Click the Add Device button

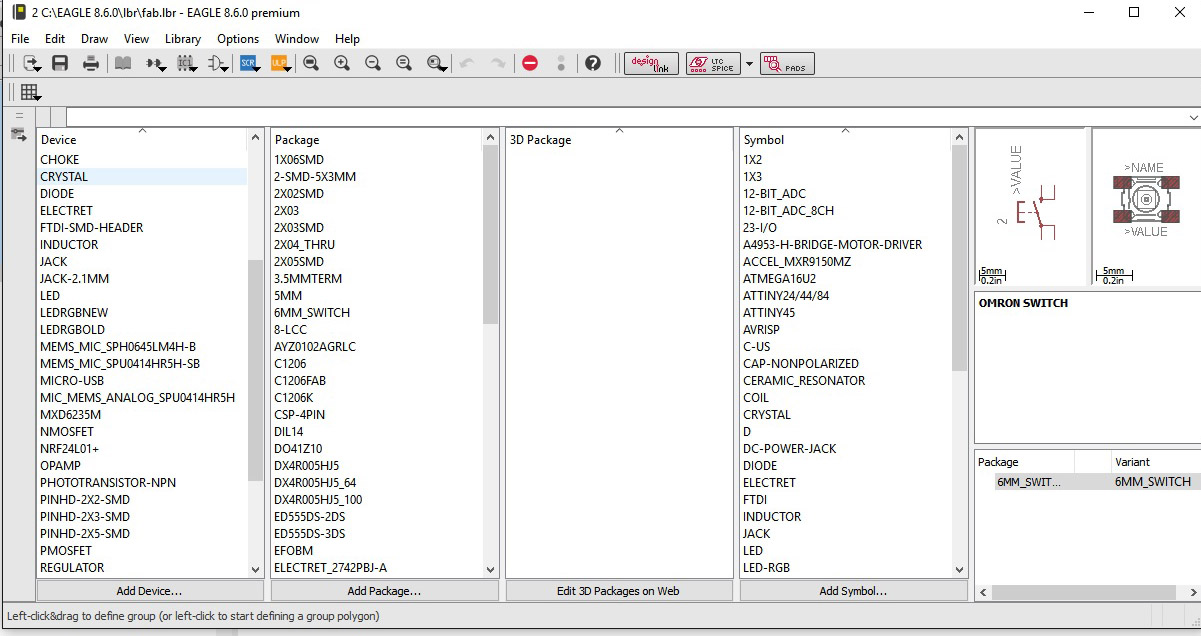click(150, 591)
